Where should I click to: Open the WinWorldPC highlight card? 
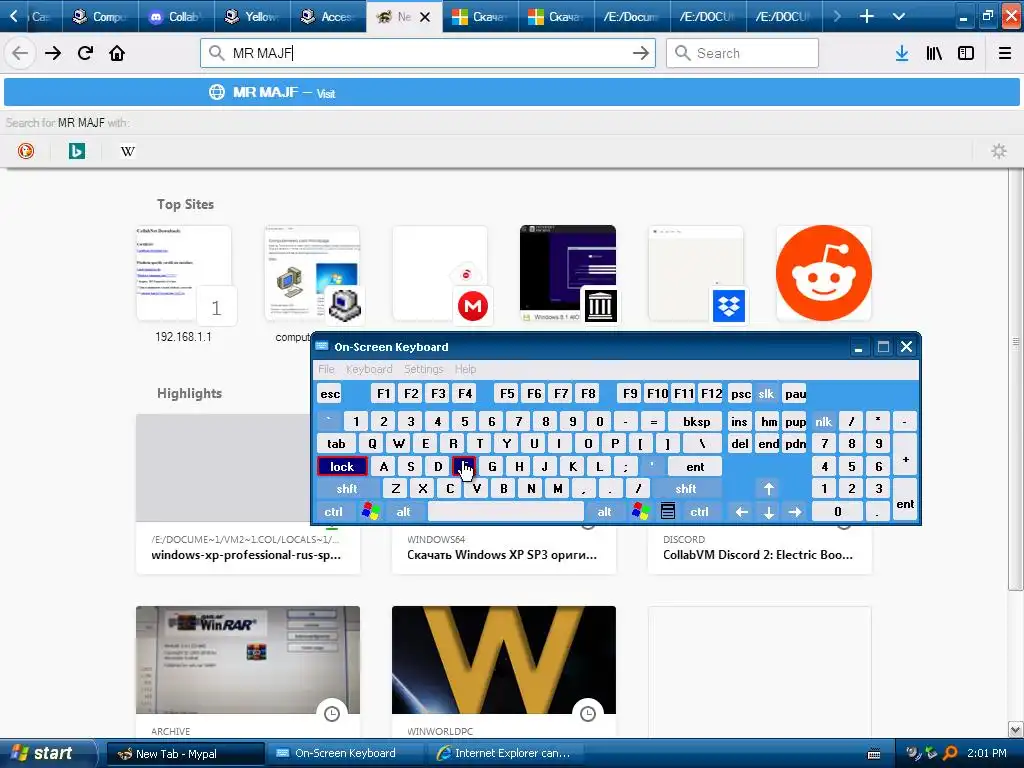tap(504, 673)
